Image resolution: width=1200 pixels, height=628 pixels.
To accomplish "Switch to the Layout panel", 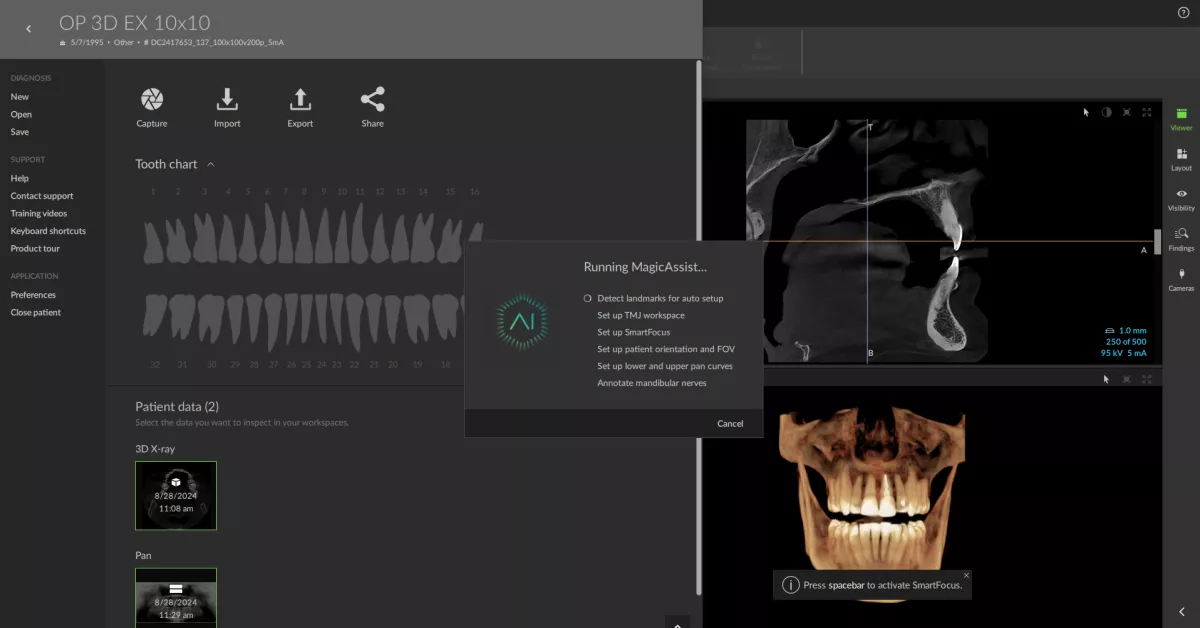I will click(1181, 160).
